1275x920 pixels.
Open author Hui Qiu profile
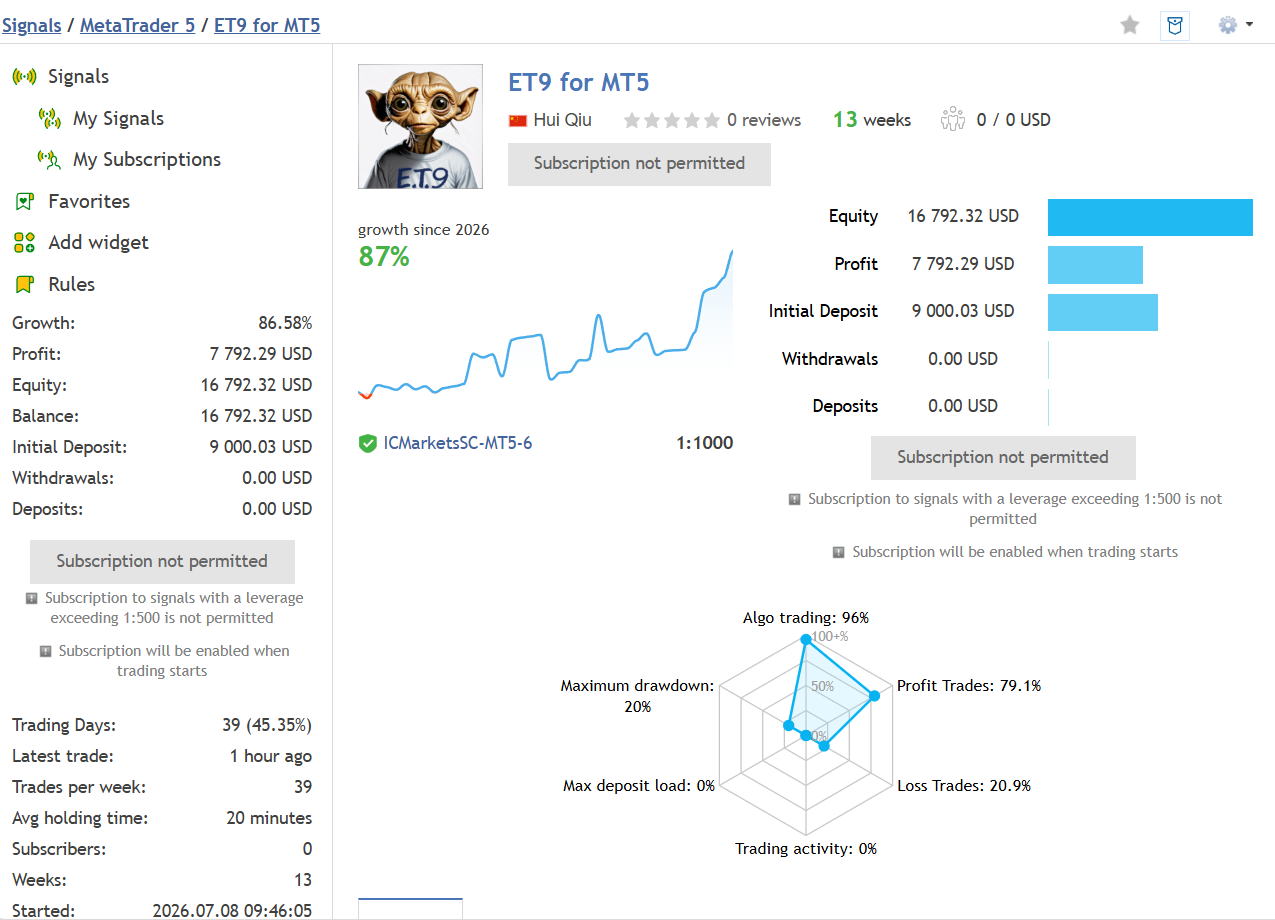562,120
